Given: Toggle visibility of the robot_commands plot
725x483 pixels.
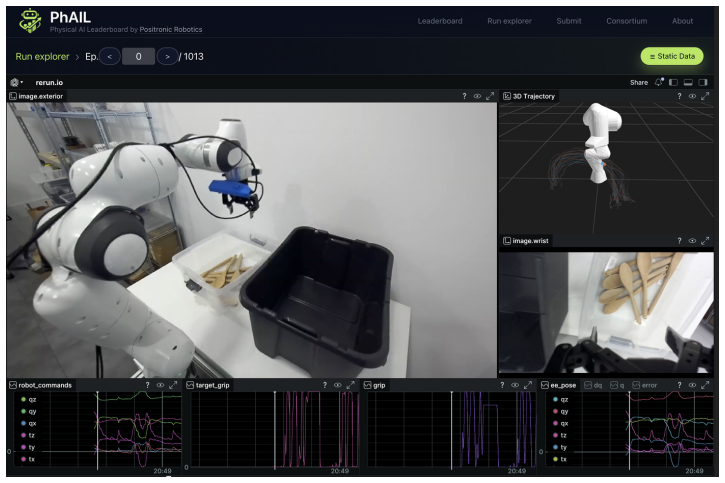Looking at the screenshot, I should [160, 385].
